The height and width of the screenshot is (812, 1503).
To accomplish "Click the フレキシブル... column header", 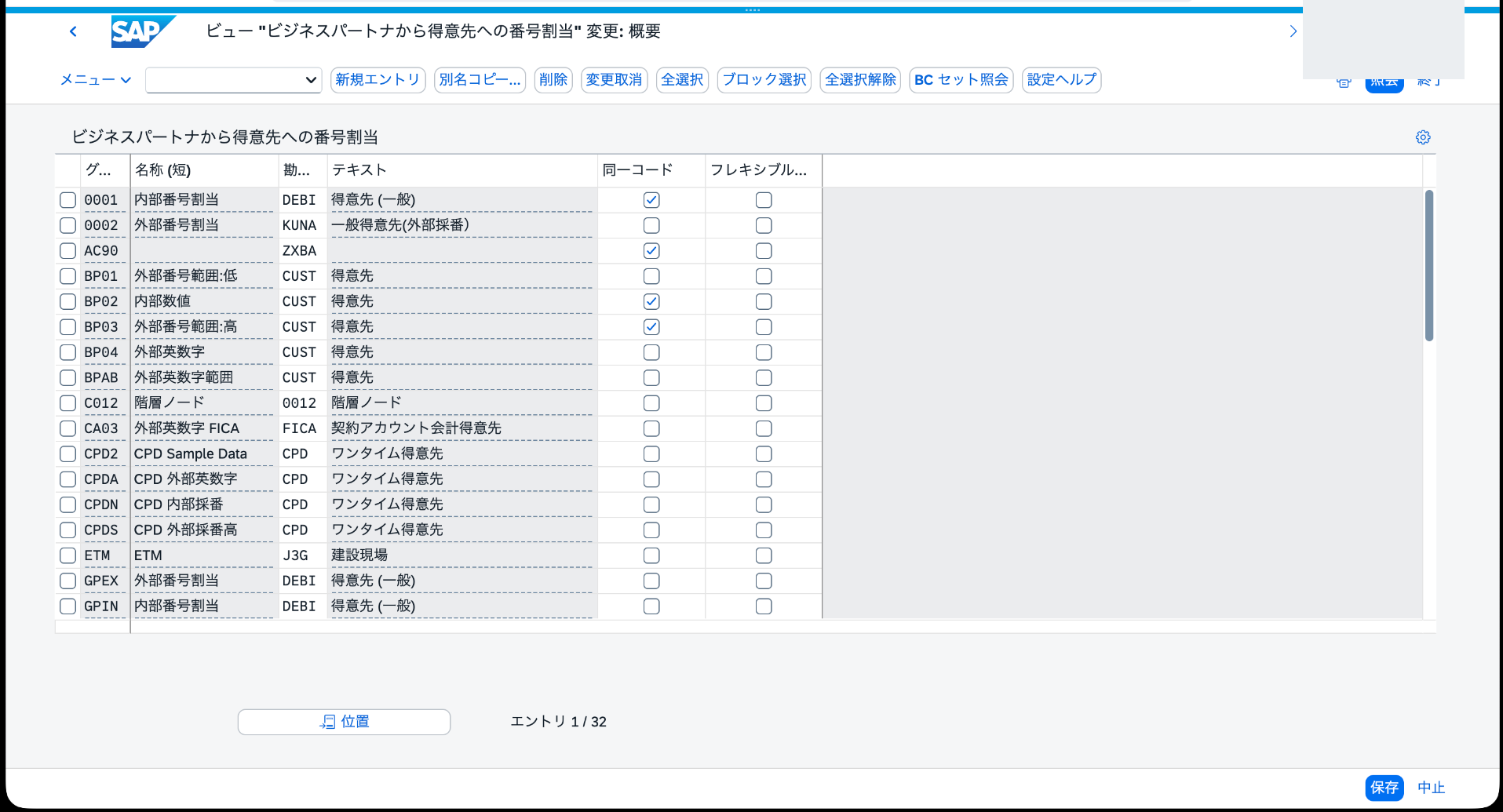I will coord(763,170).
